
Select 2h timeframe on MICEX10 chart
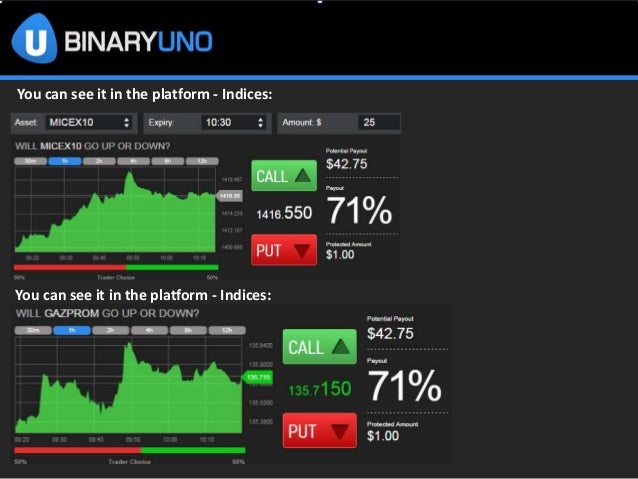tap(99, 161)
